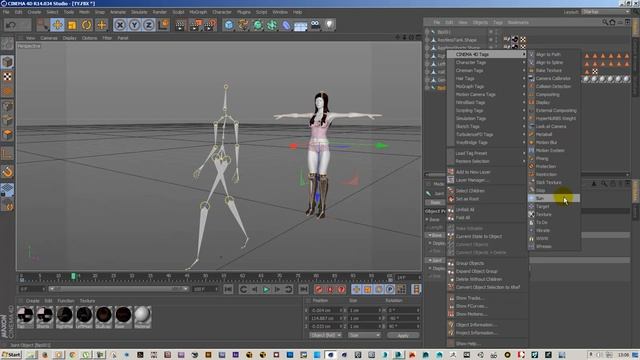640x360 pixels.
Task: Add a Floor environment object icon
Action: pyautogui.click(x=300, y=26)
